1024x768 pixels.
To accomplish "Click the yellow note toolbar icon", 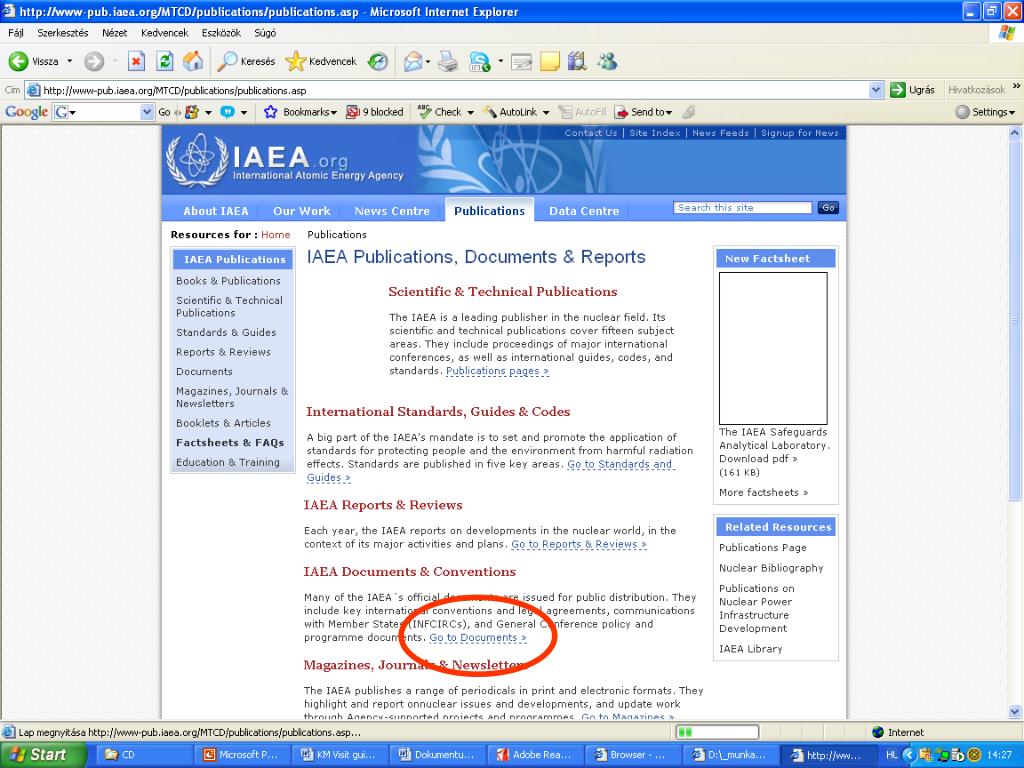I will pos(550,61).
